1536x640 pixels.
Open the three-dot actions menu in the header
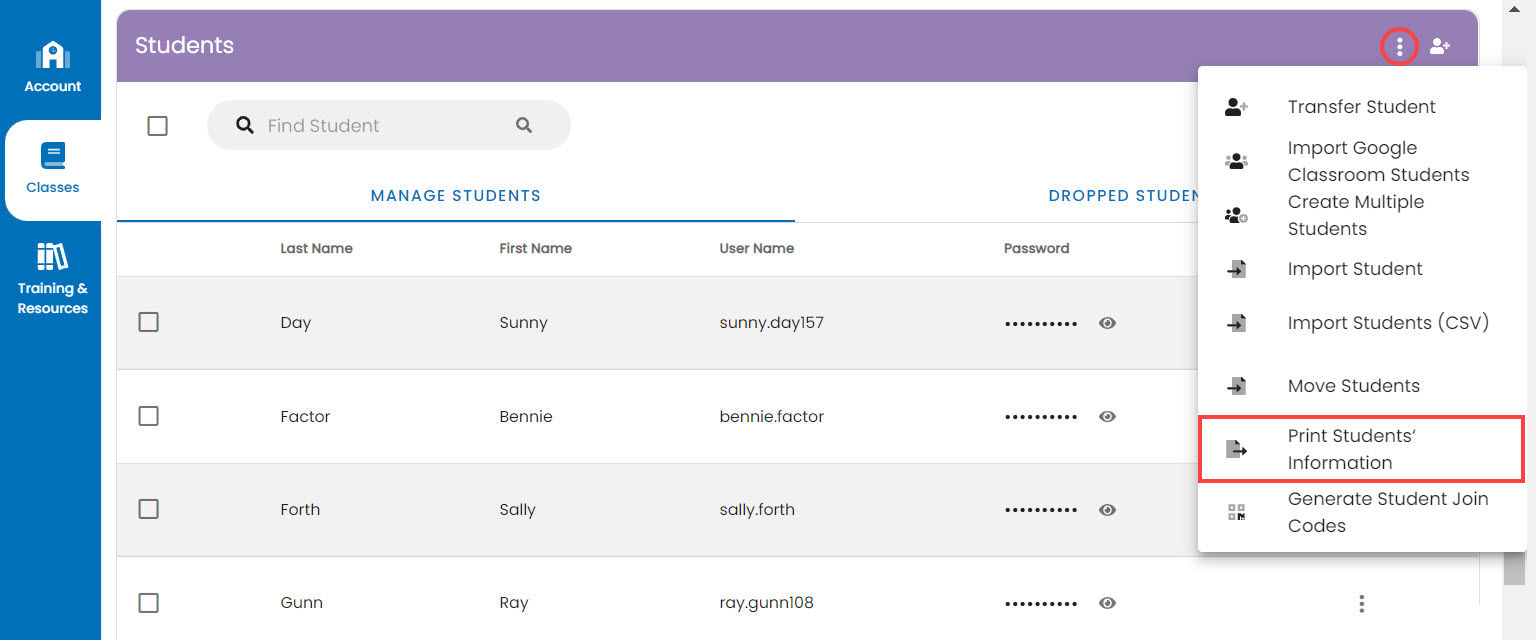click(x=1399, y=46)
